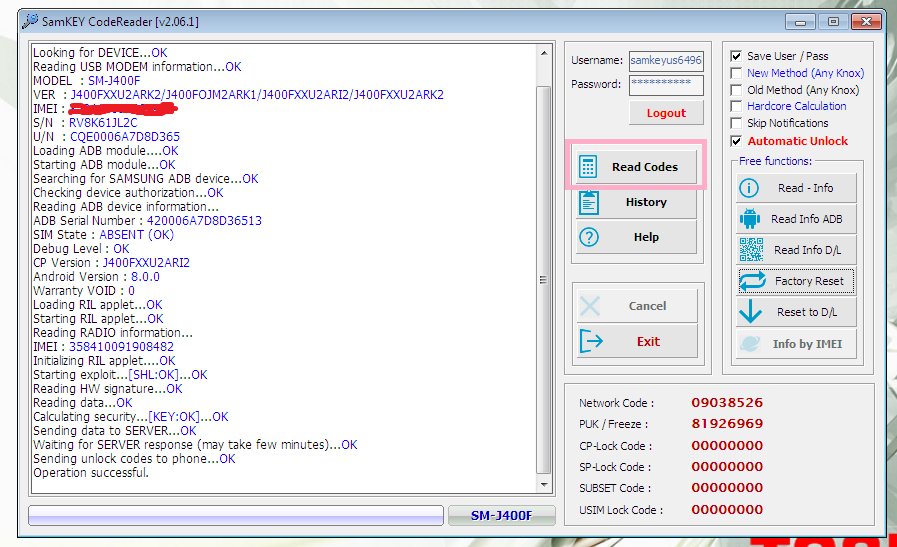Click the Help question mark icon
897x547 pixels.
point(589,237)
